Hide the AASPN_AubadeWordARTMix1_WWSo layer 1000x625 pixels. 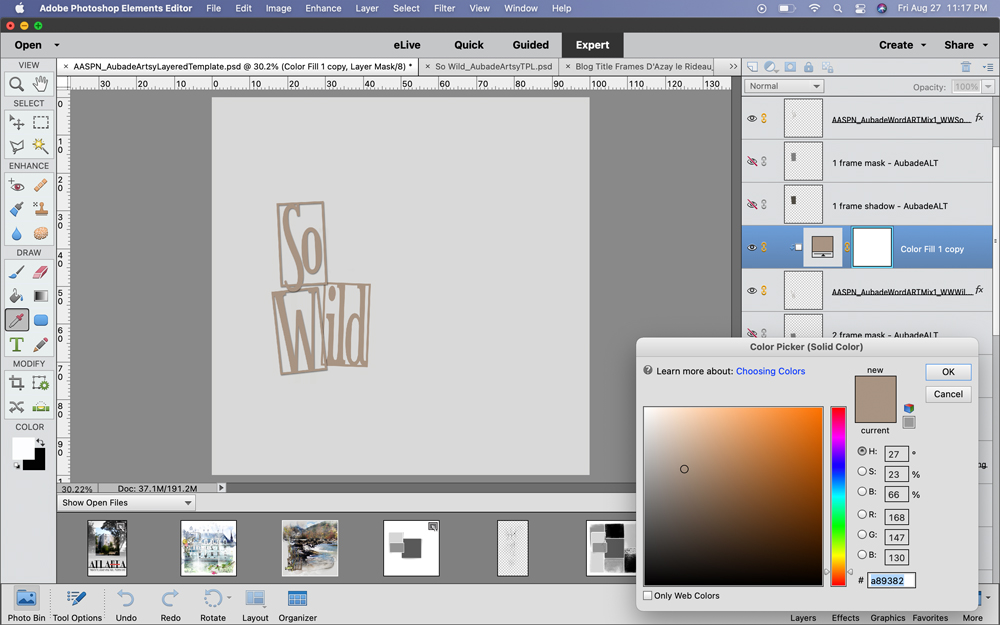752,119
